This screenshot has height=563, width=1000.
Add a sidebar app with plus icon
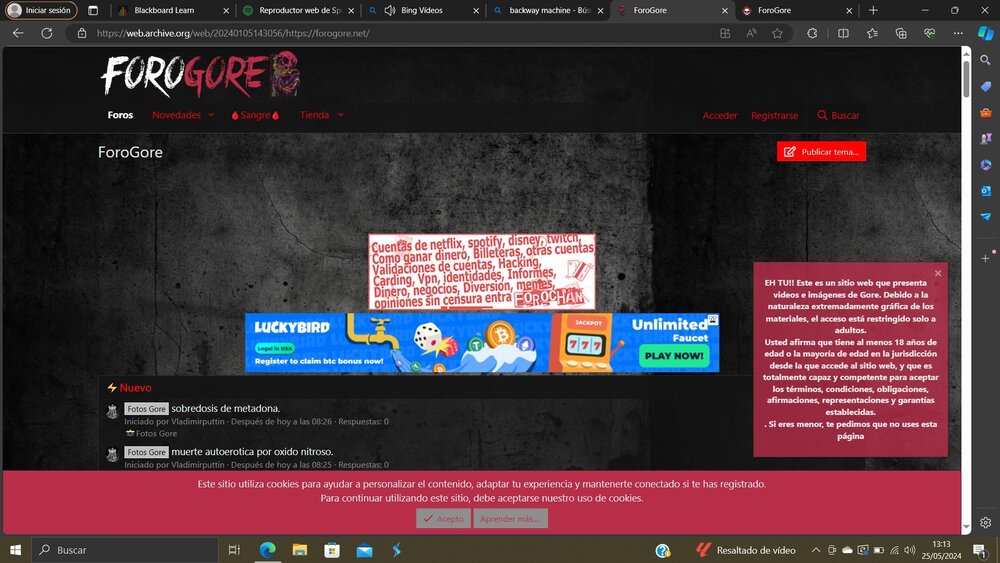point(985,258)
